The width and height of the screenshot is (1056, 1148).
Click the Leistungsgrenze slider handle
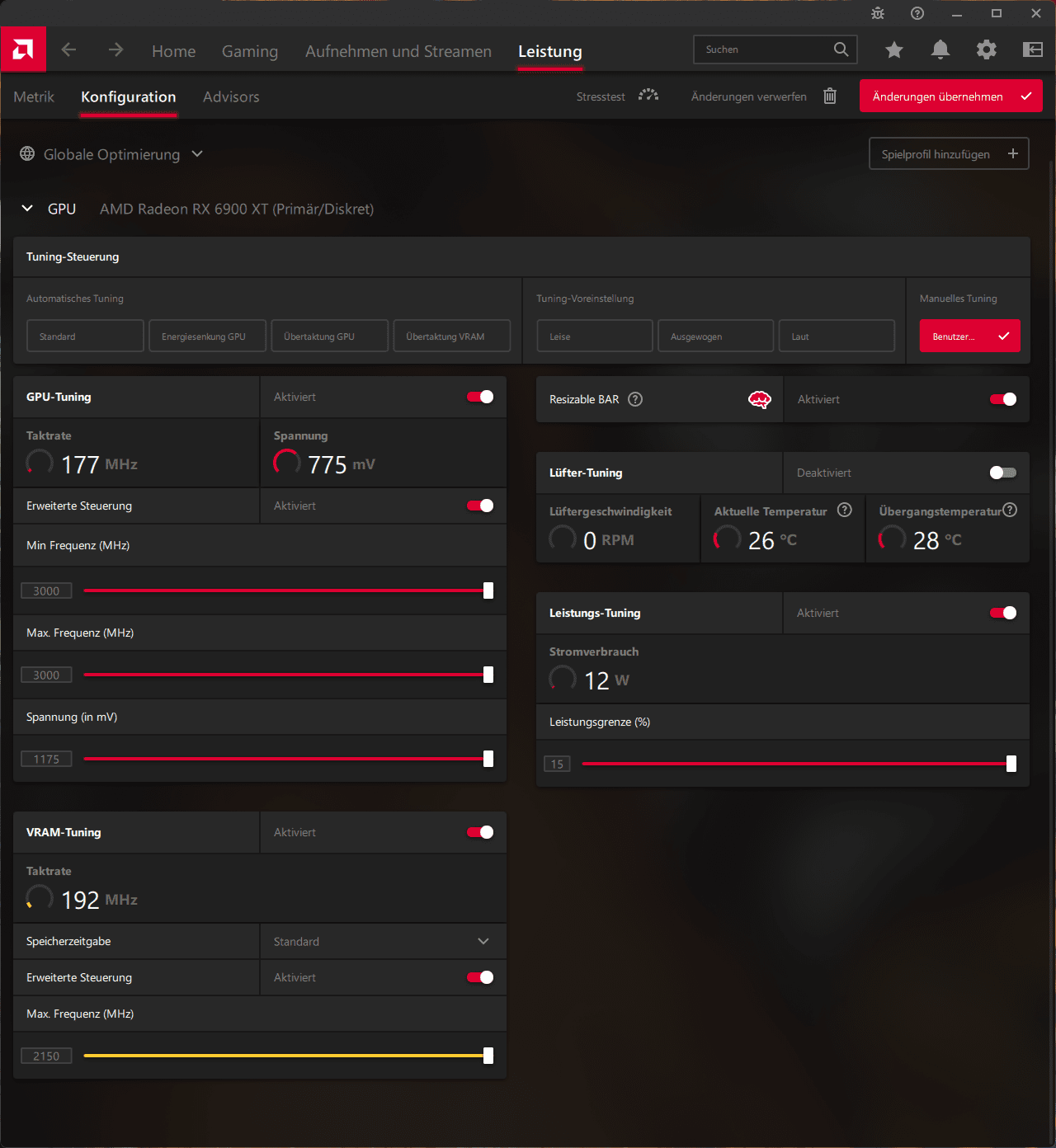[1011, 764]
